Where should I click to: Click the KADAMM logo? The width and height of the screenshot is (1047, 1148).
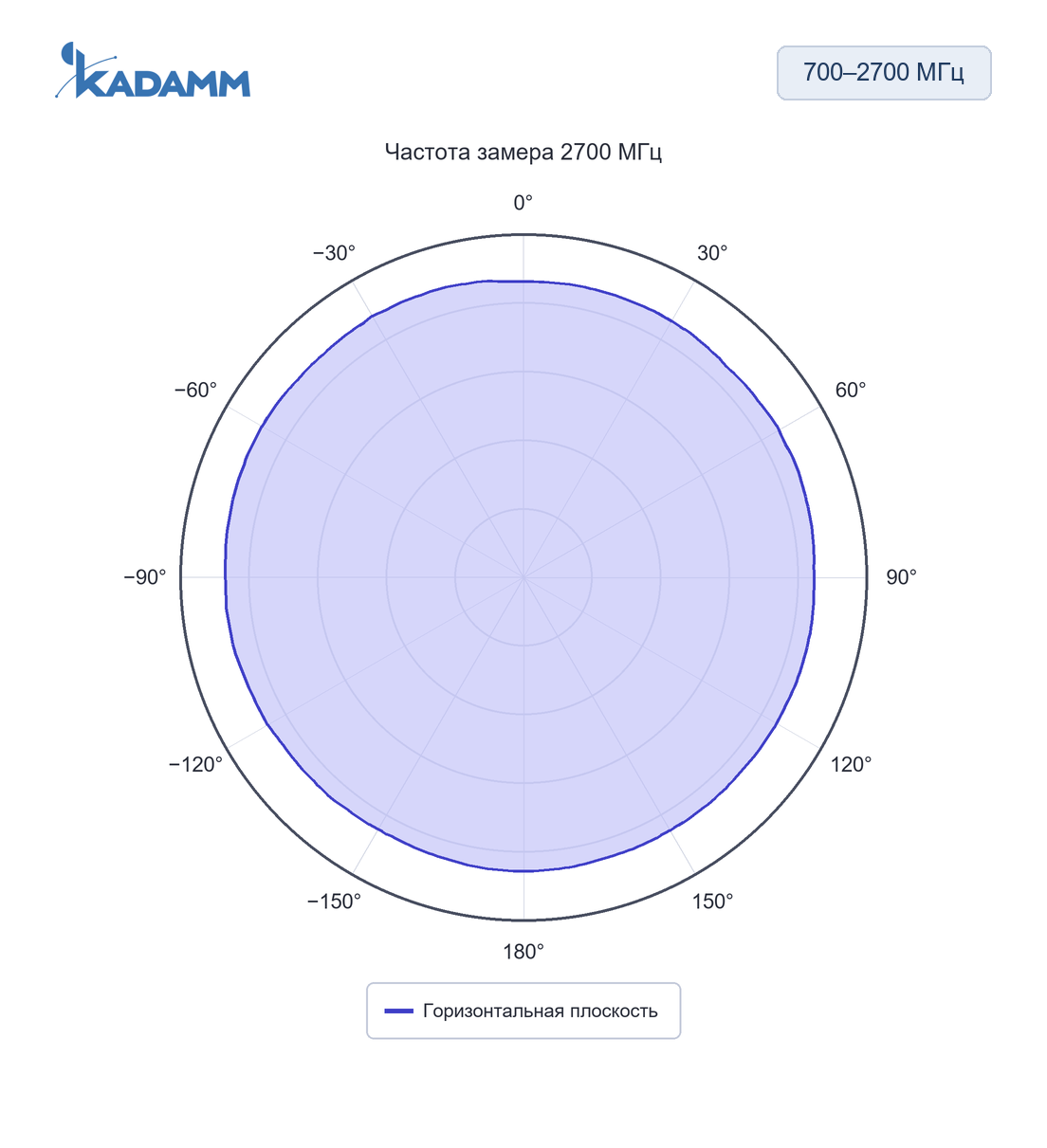click(153, 70)
